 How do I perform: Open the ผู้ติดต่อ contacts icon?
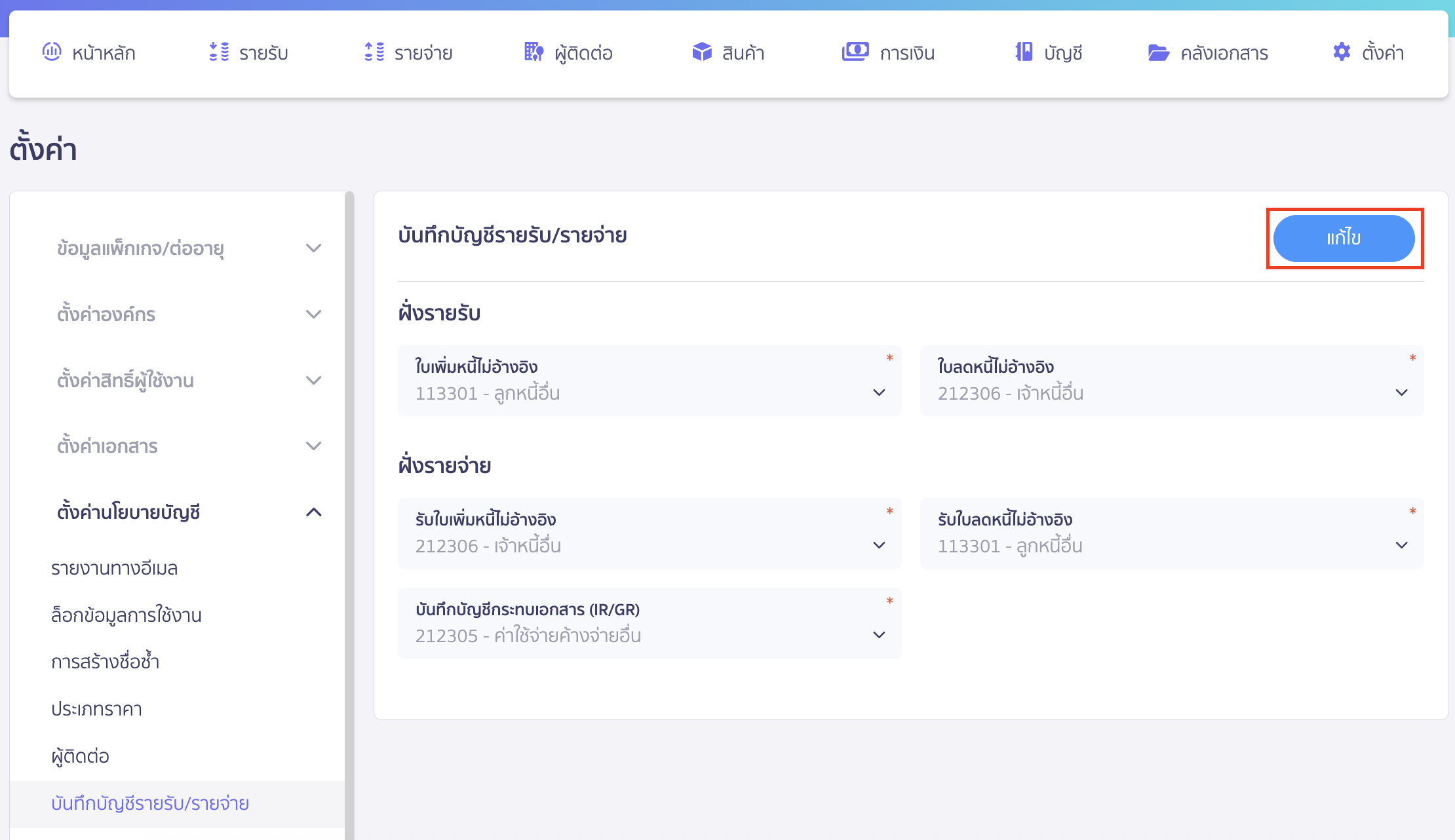pyautogui.click(x=532, y=52)
